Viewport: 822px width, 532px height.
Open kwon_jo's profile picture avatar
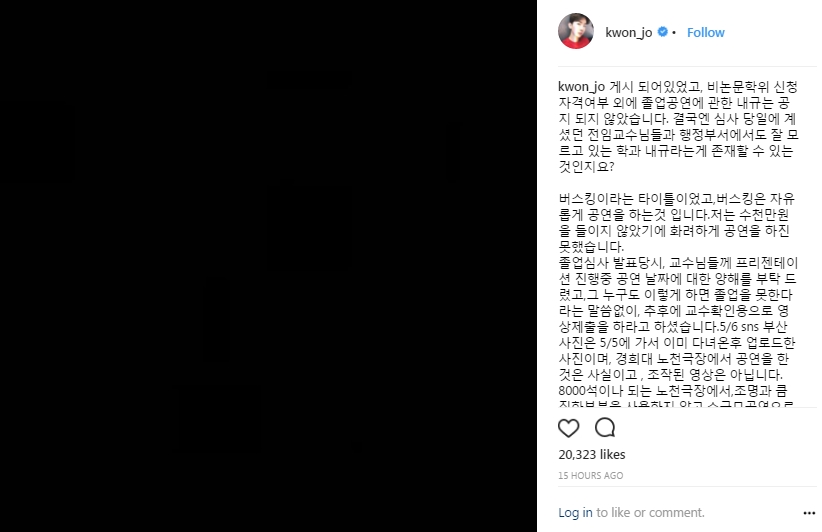click(576, 31)
